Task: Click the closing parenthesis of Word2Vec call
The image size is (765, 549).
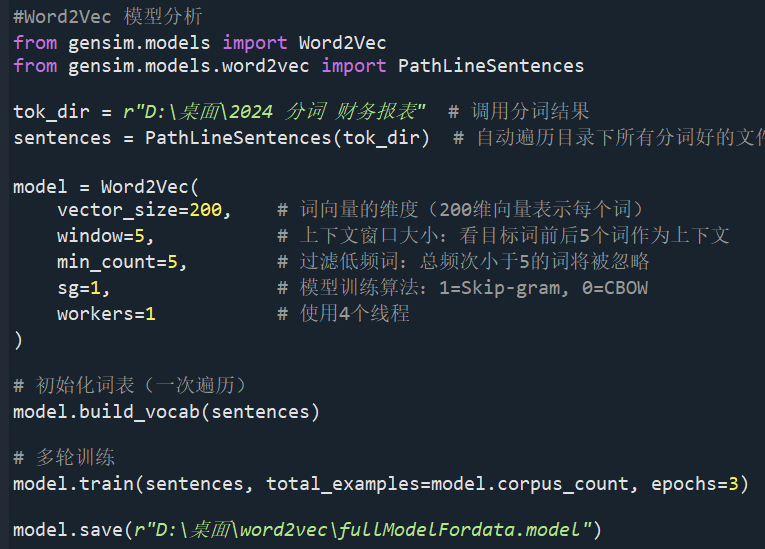Action: (x=18, y=340)
